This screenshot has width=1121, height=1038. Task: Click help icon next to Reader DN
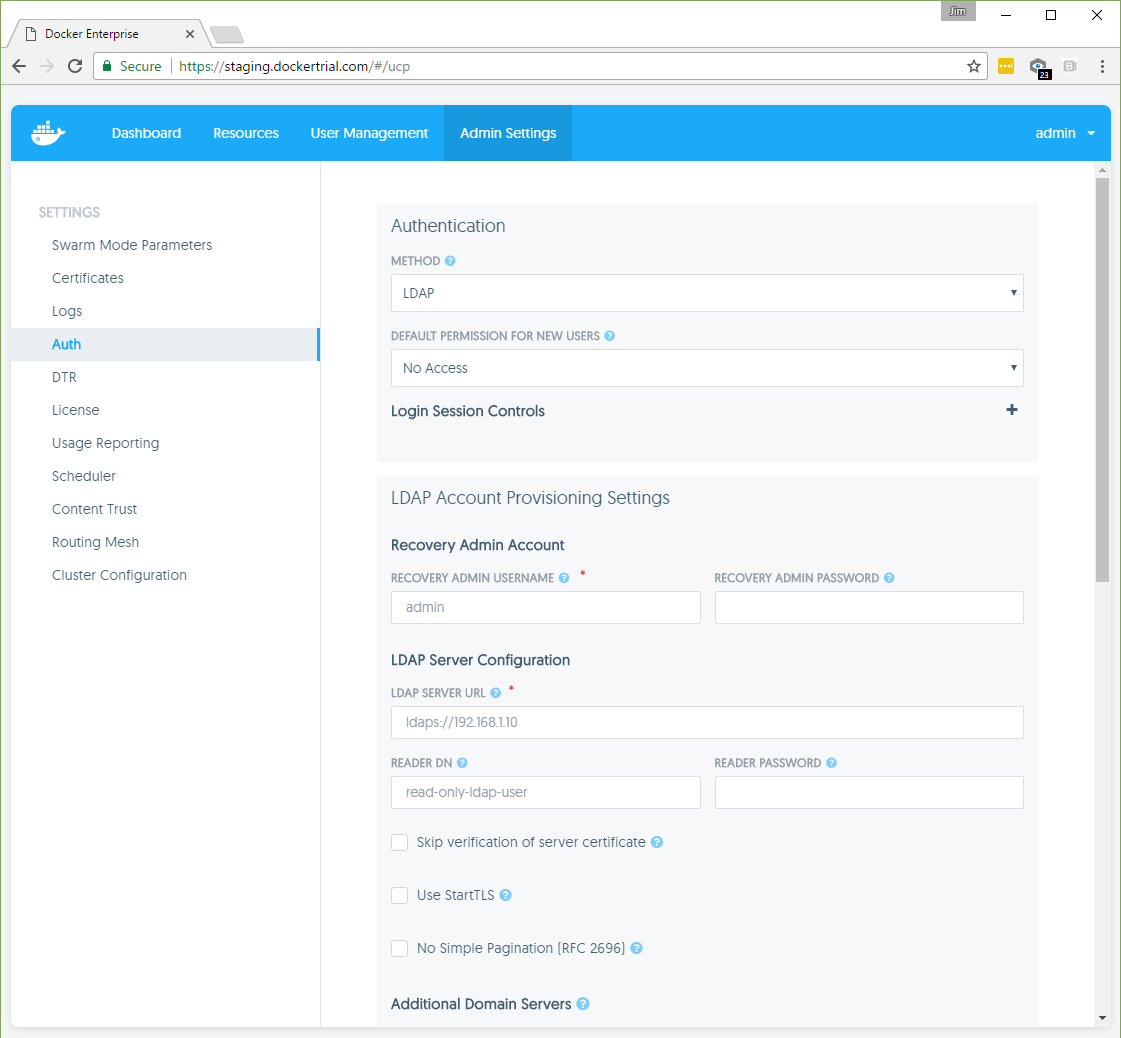tap(462, 763)
